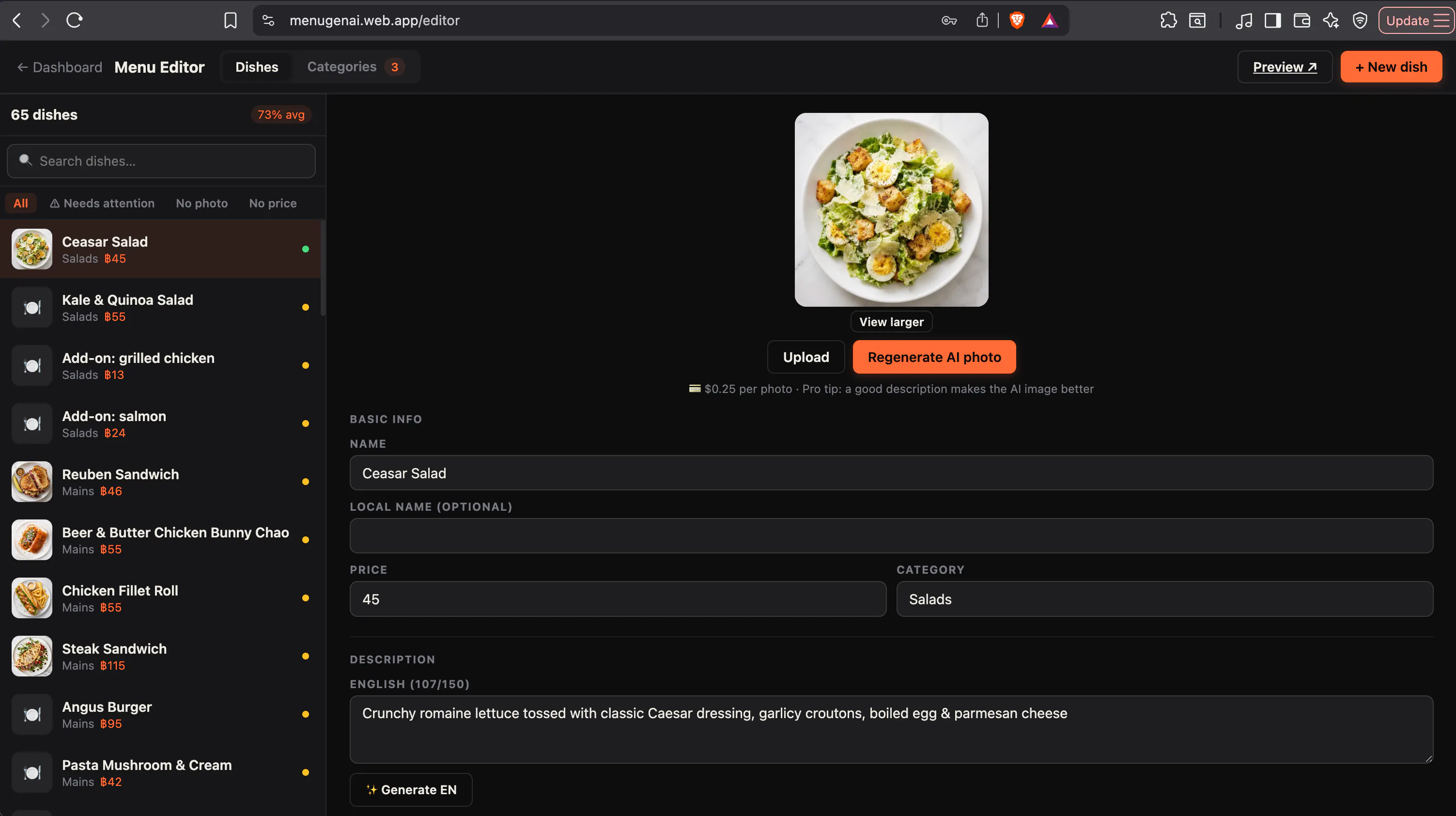Screen dimensions: 1456x816
Task: Open site settings icon in address bar
Action: (268, 20)
